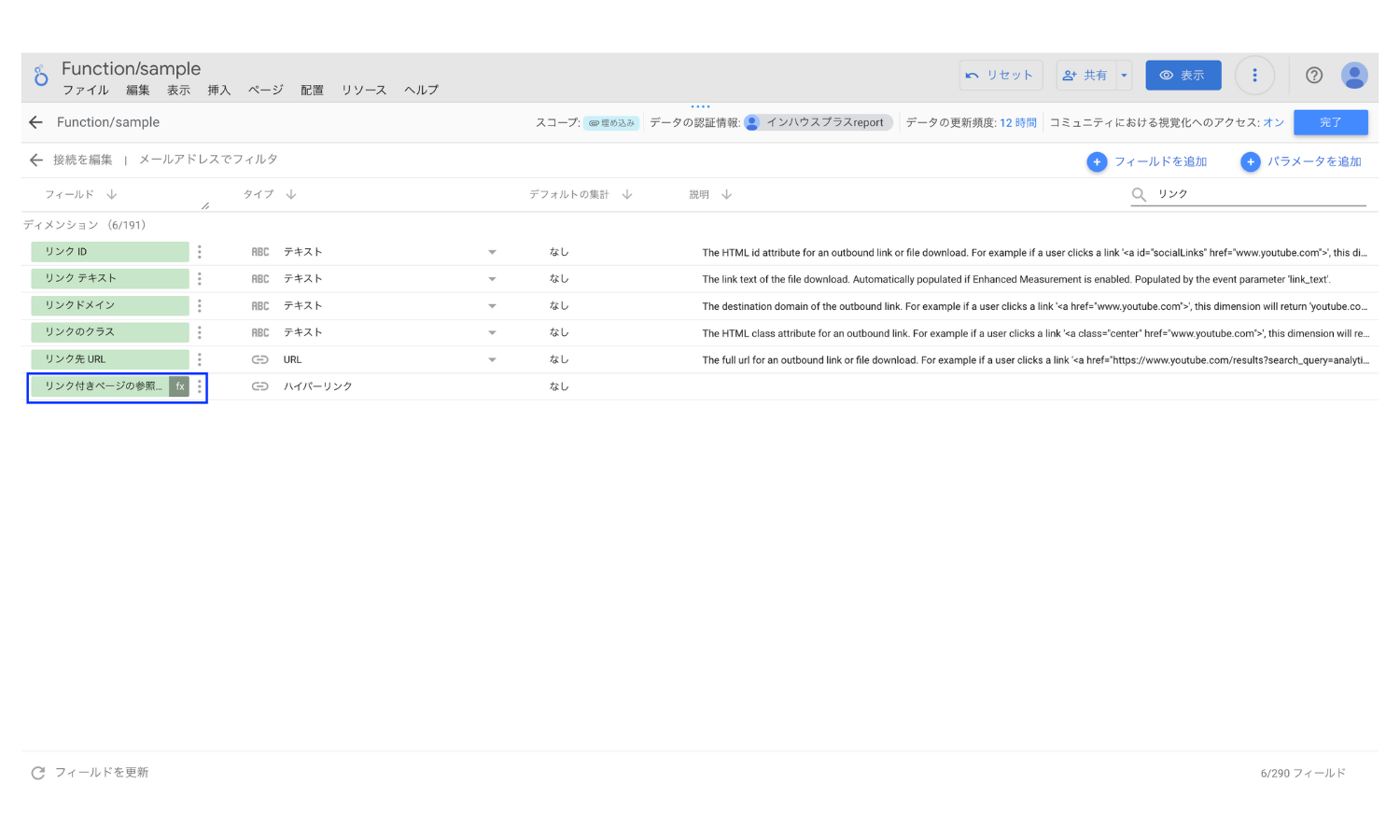Open more options for リンク ID field
The width and height of the screenshot is (1400, 840).
pos(200,252)
